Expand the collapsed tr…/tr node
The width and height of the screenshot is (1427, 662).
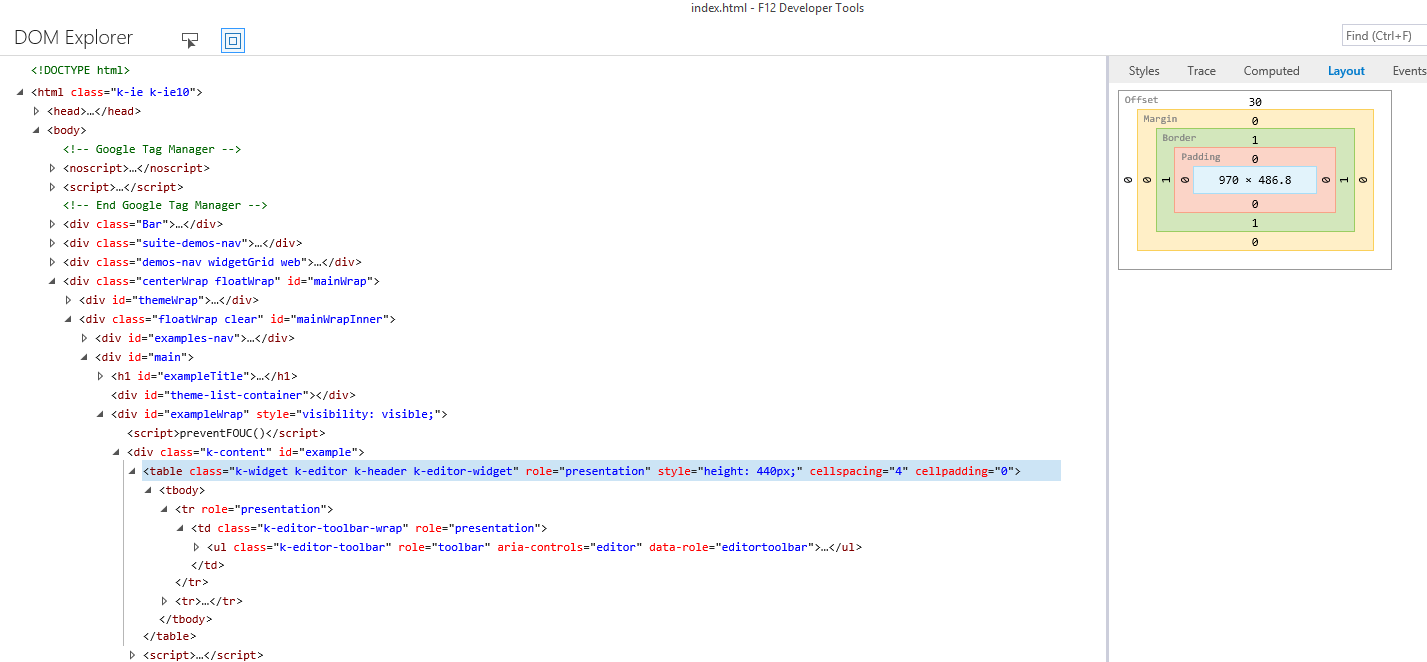[165, 601]
